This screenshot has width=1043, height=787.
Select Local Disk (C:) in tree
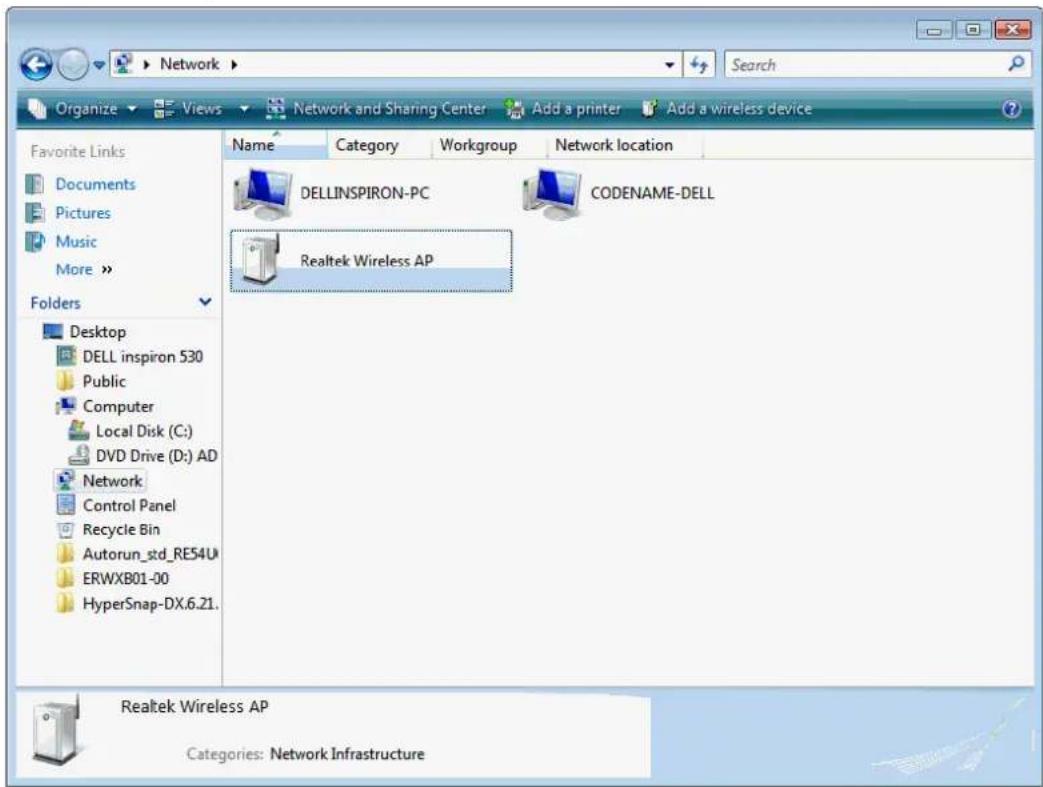click(144, 431)
